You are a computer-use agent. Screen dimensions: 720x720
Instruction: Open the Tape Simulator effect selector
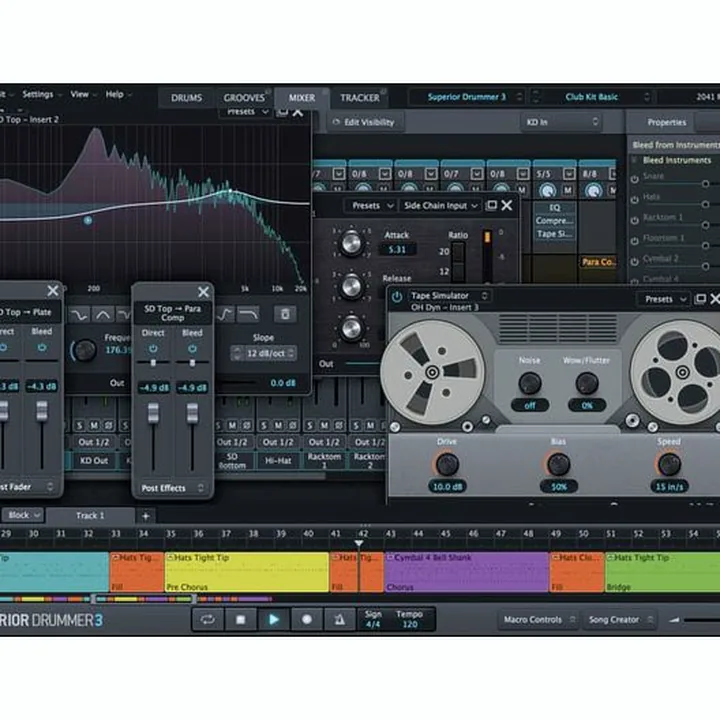[x=448, y=296]
